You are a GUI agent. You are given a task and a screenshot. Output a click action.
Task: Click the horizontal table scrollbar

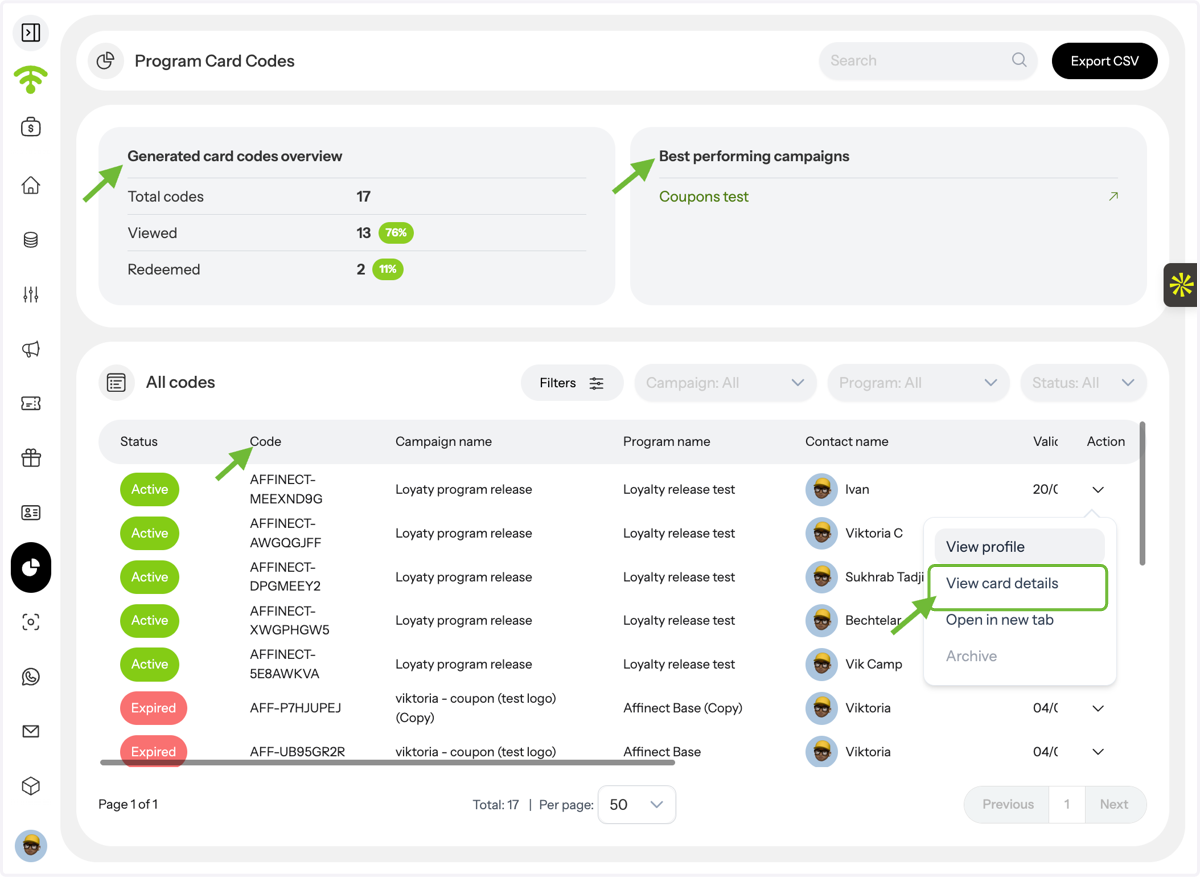click(388, 763)
